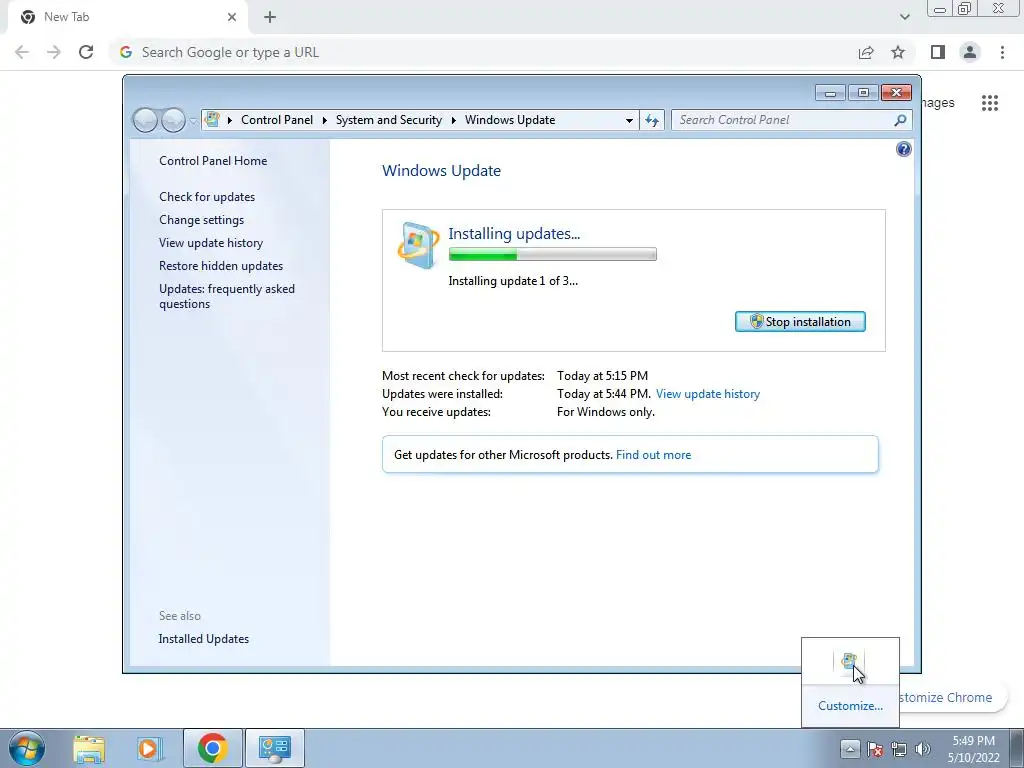
Task: Select System and Security breadcrumb
Action: point(389,120)
